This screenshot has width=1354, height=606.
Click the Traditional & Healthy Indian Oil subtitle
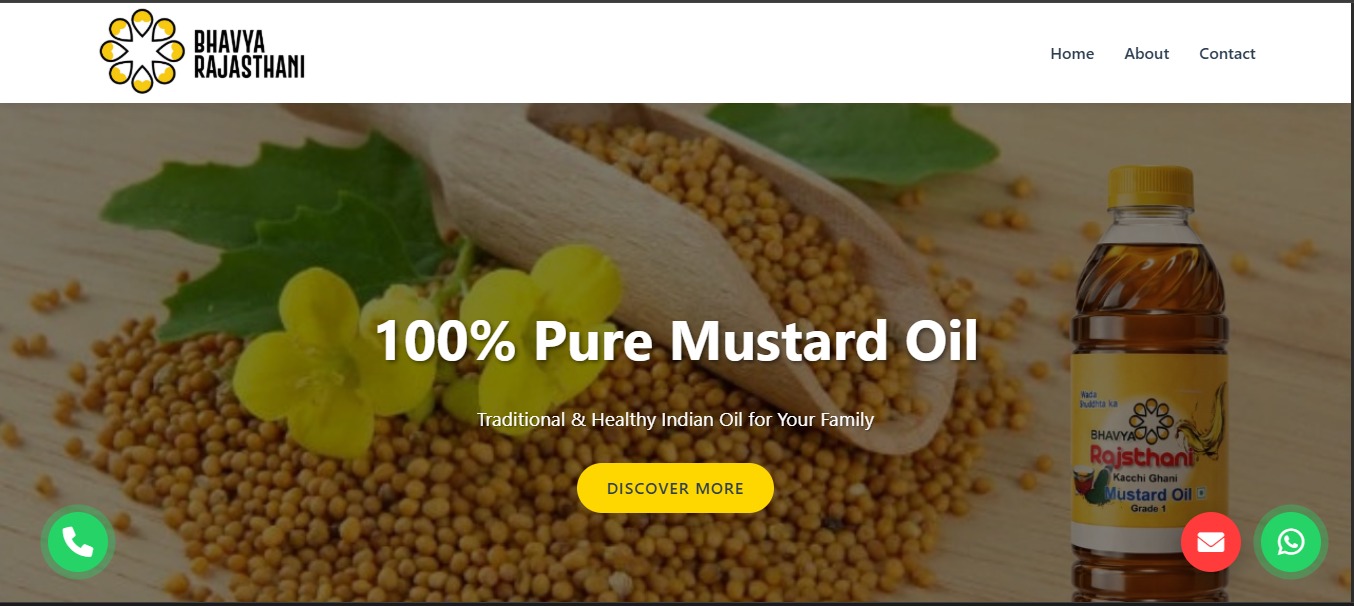click(676, 419)
